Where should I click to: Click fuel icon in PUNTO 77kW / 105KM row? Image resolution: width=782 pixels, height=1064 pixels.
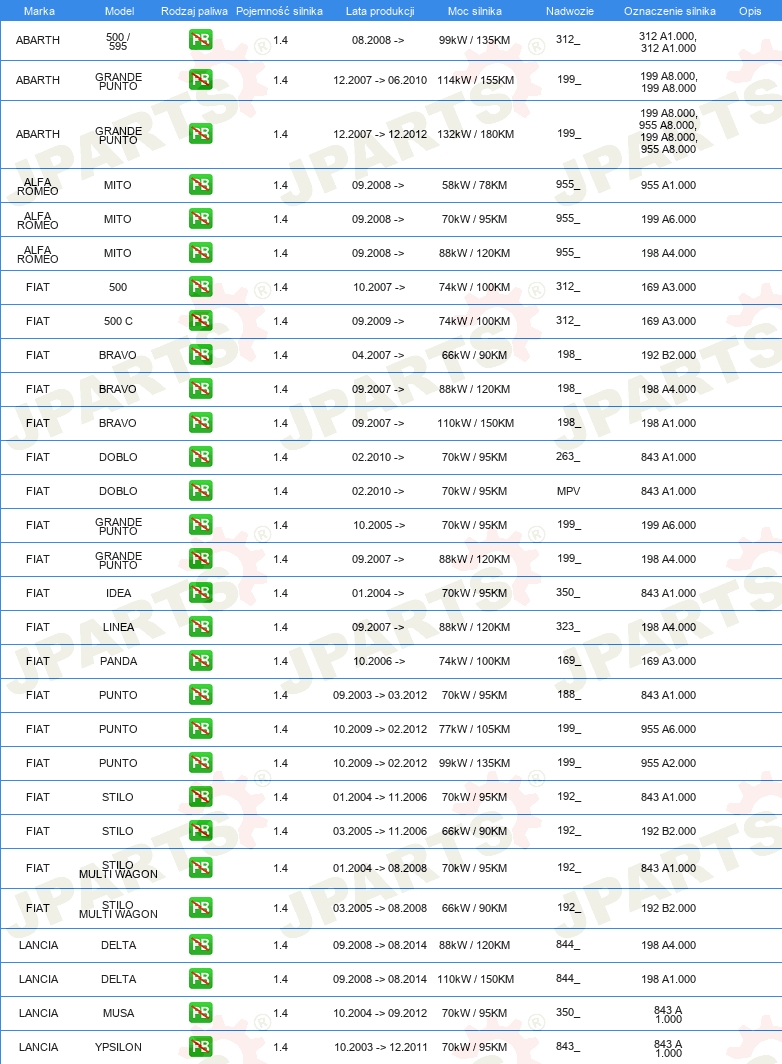200,729
